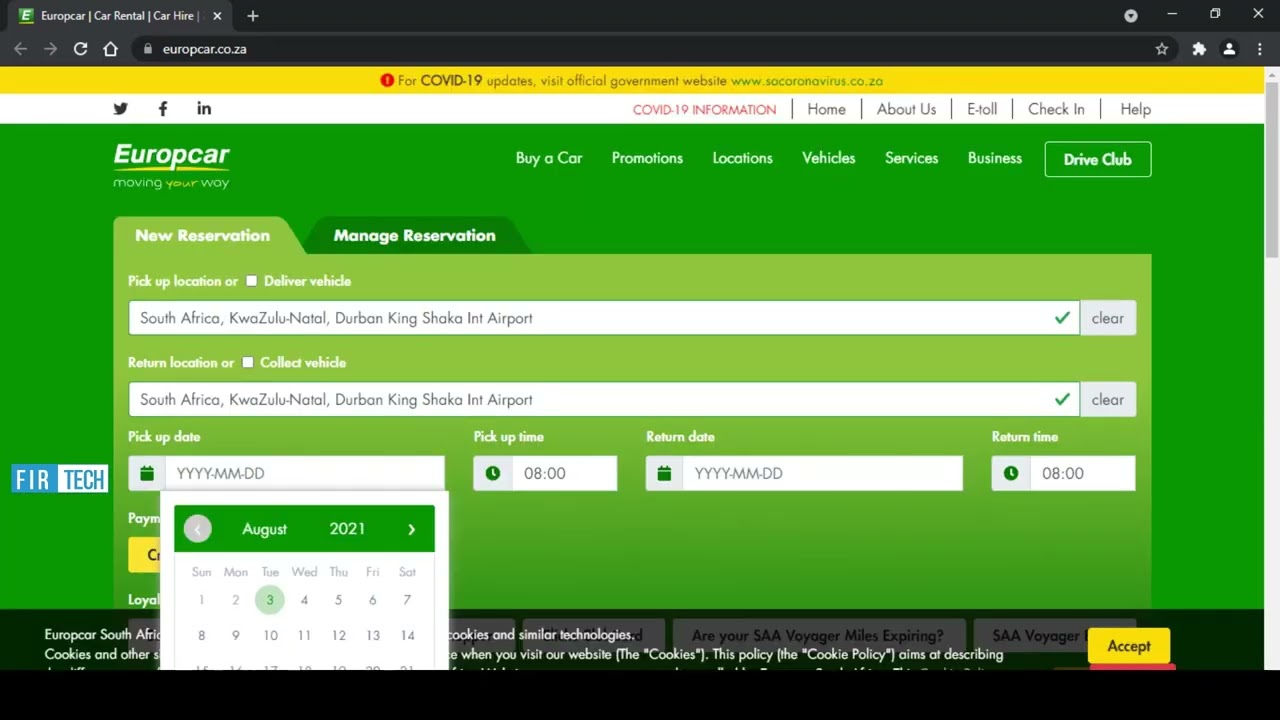Reload the page

80,49
